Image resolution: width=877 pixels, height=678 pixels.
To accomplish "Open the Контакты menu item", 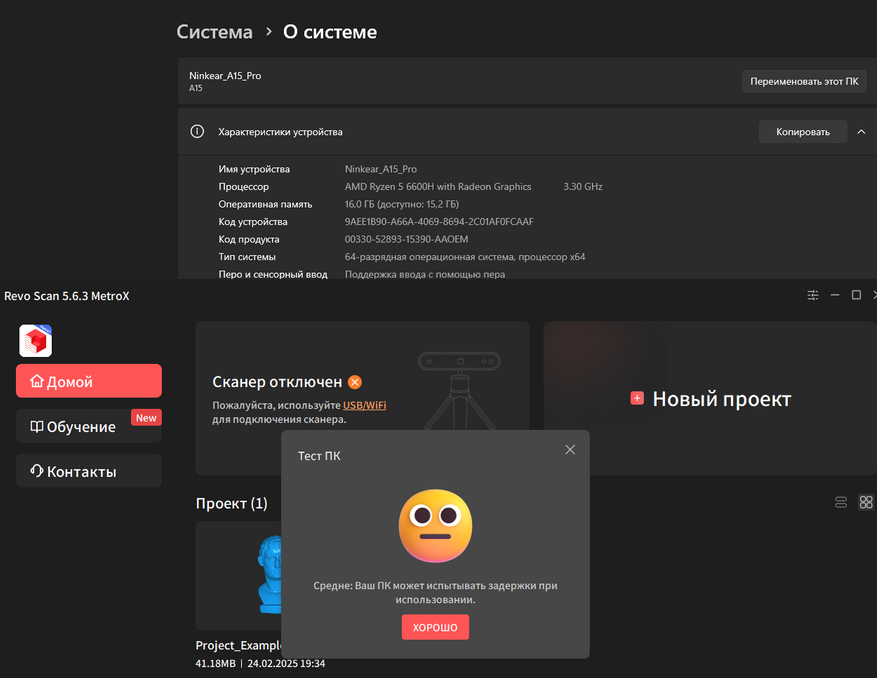I will coord(89,470).
